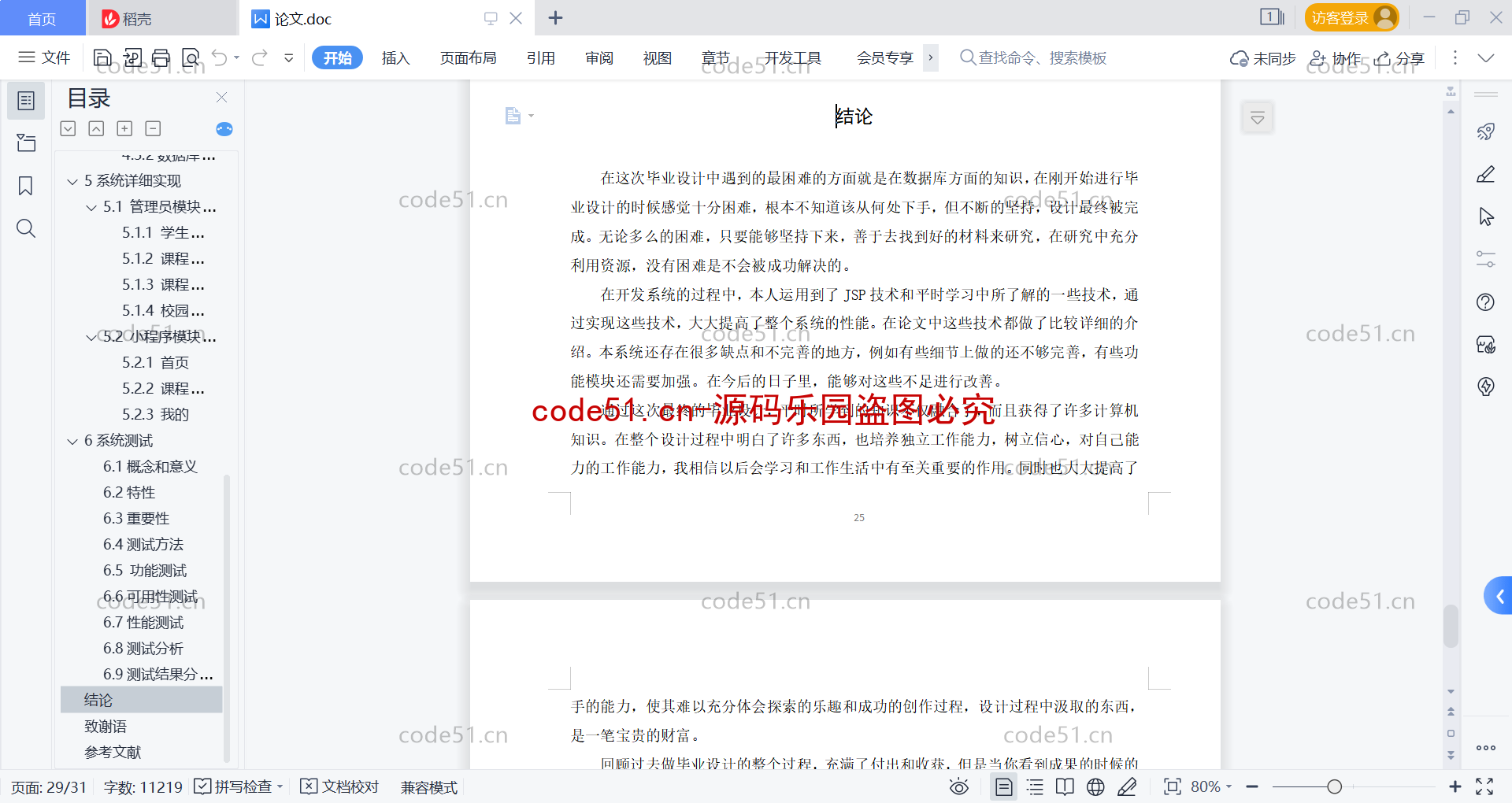Click the zoom slider handle in the status bar
Viewport: 1512px width, 803px height.
click(1334, 787)
